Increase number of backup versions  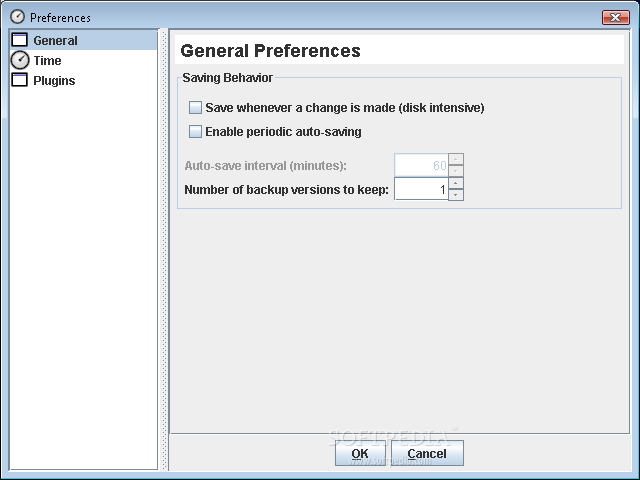tap(456, 183)
